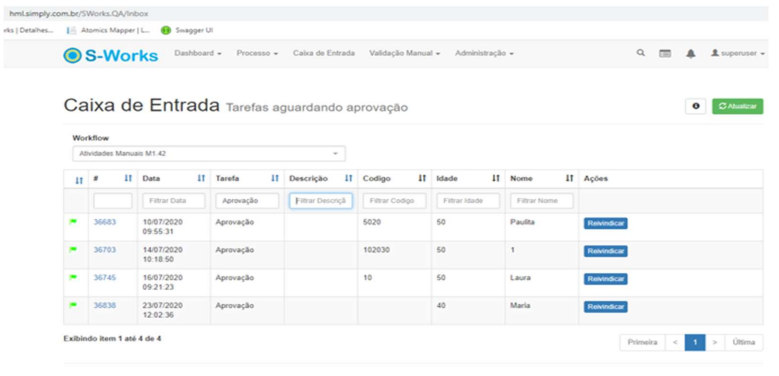
Task: Click the browser address bar URL
Action: click(x=78, y=14)
